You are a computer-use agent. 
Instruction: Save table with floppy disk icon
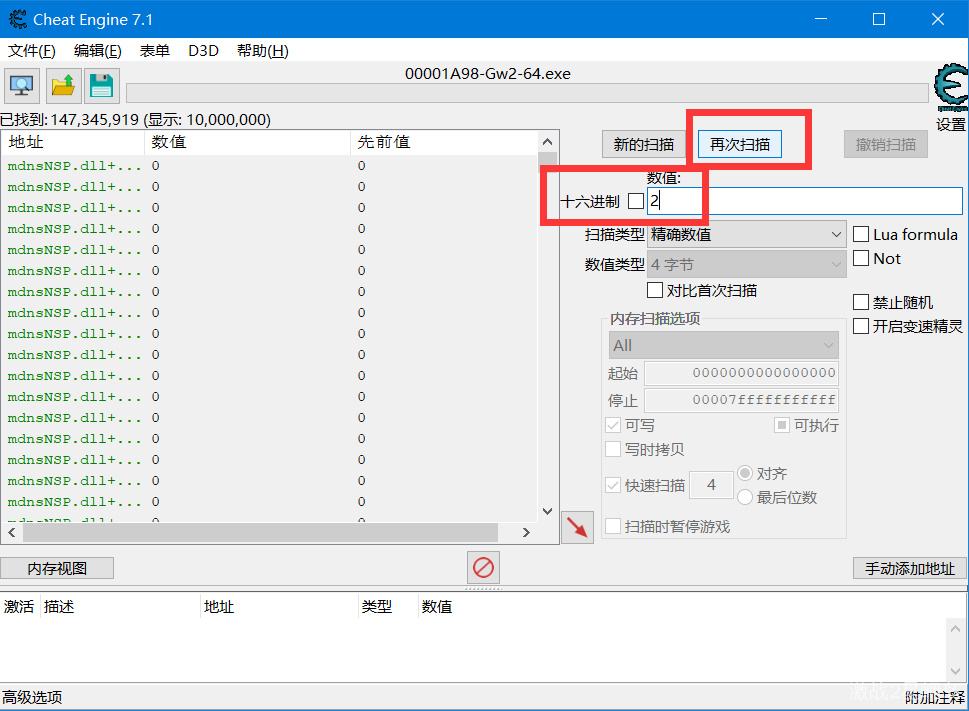tap(102, 86)
